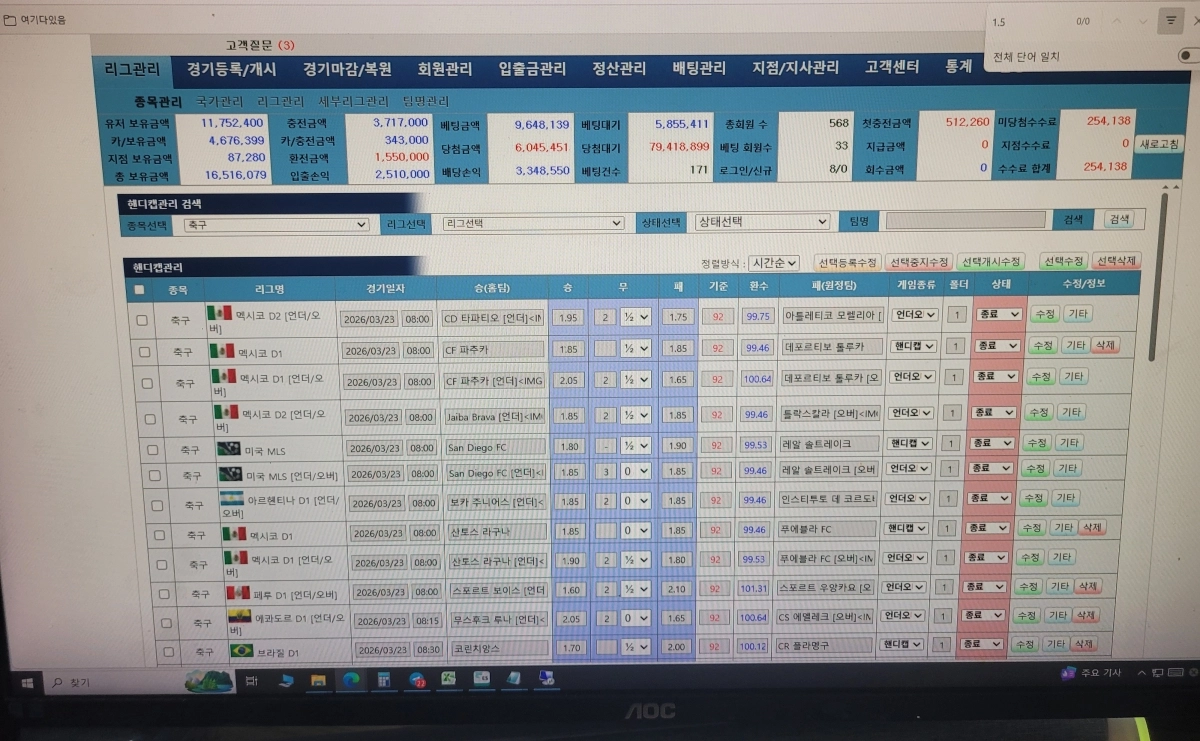1200x741 pixels.
Task: Click the 1.95 win odds field for CD 타파티오
Action: click(568, 317)
